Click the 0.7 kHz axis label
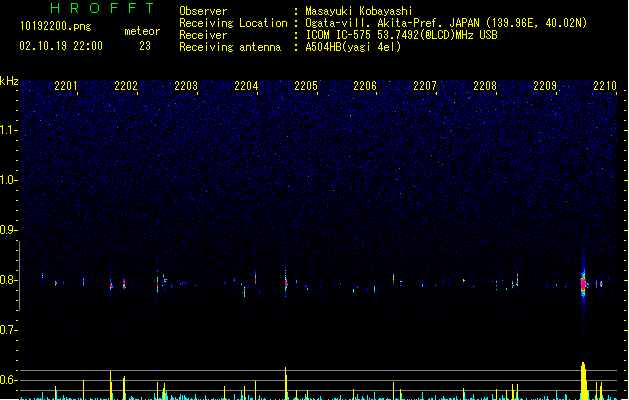629x400 pixels. [x=8, y=330]
